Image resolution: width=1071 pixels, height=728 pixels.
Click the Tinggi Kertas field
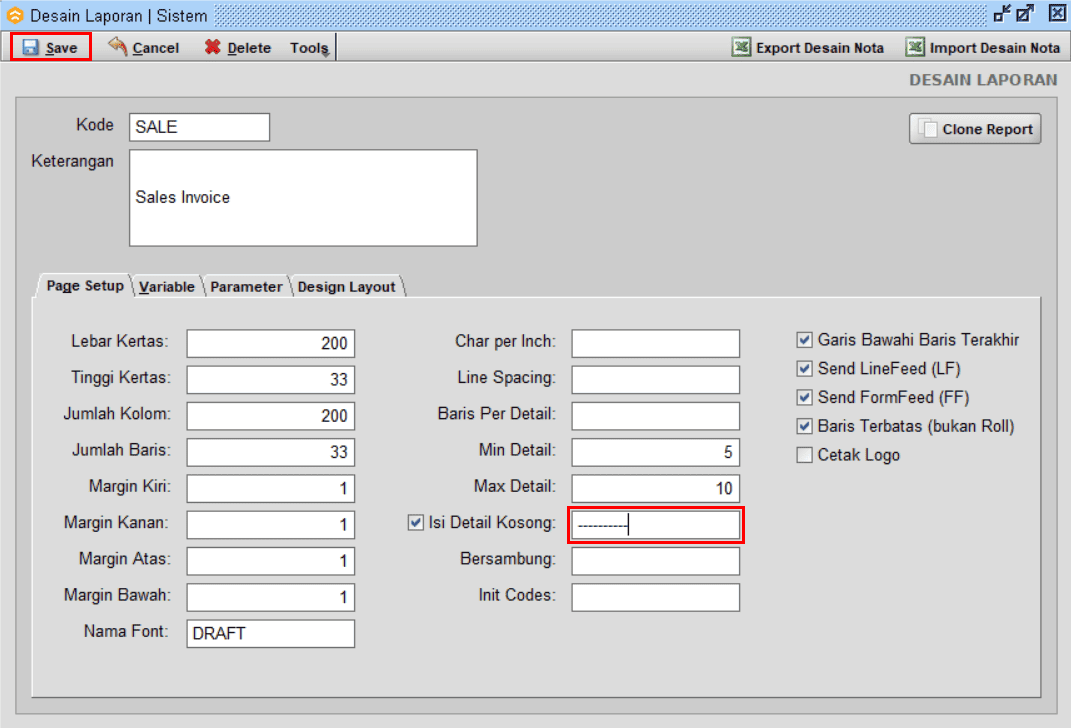pos(270,380)
